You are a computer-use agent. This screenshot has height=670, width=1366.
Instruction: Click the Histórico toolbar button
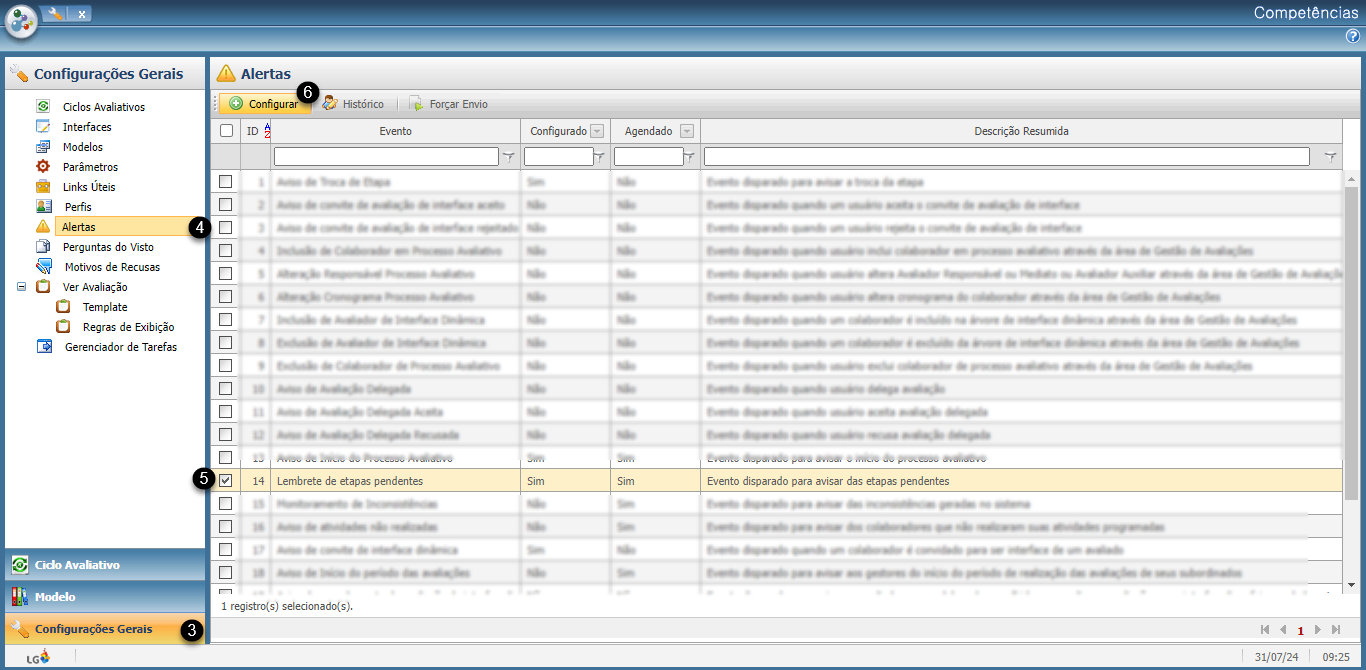click(x=353, y=103)
